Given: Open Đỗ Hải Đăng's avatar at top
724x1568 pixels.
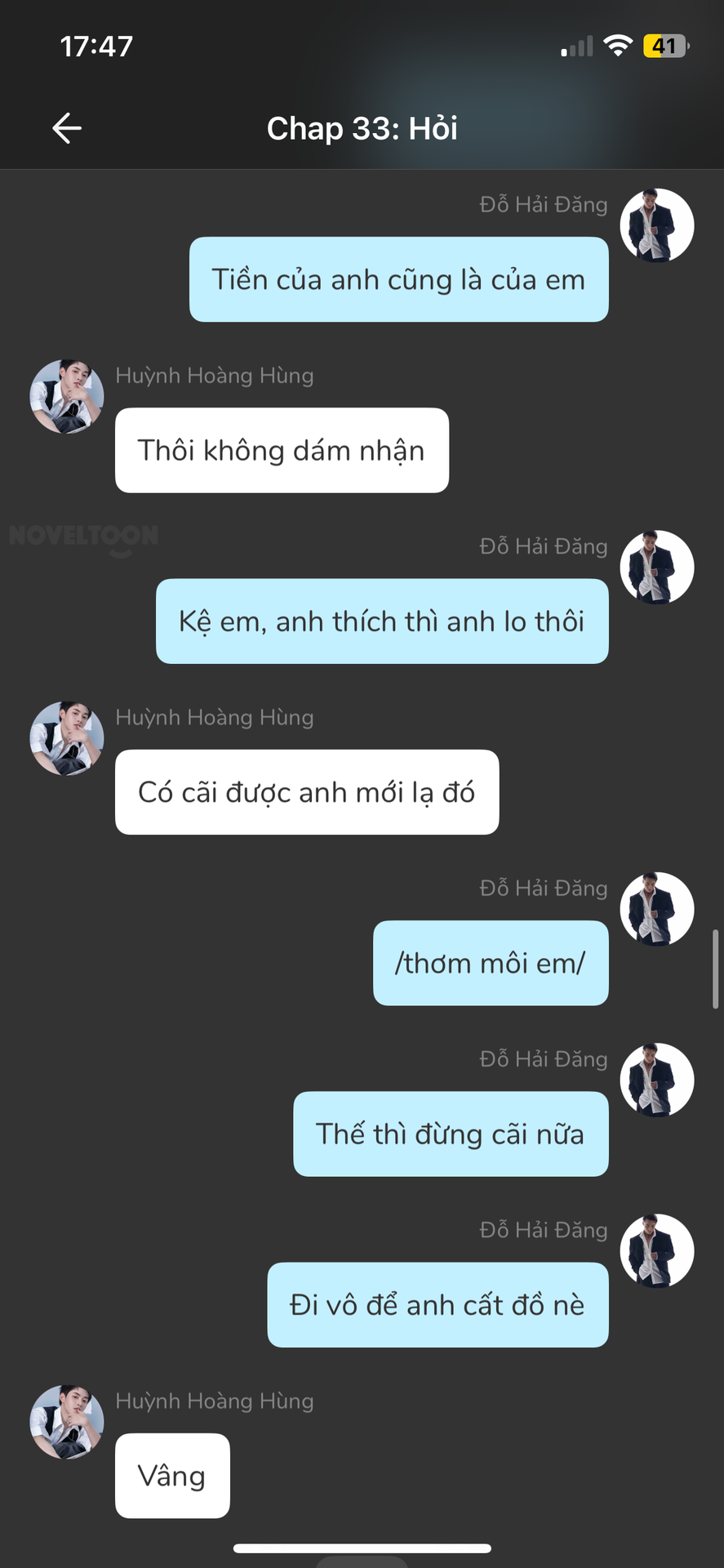Looking at the screenshot, I should coord(657,225).
